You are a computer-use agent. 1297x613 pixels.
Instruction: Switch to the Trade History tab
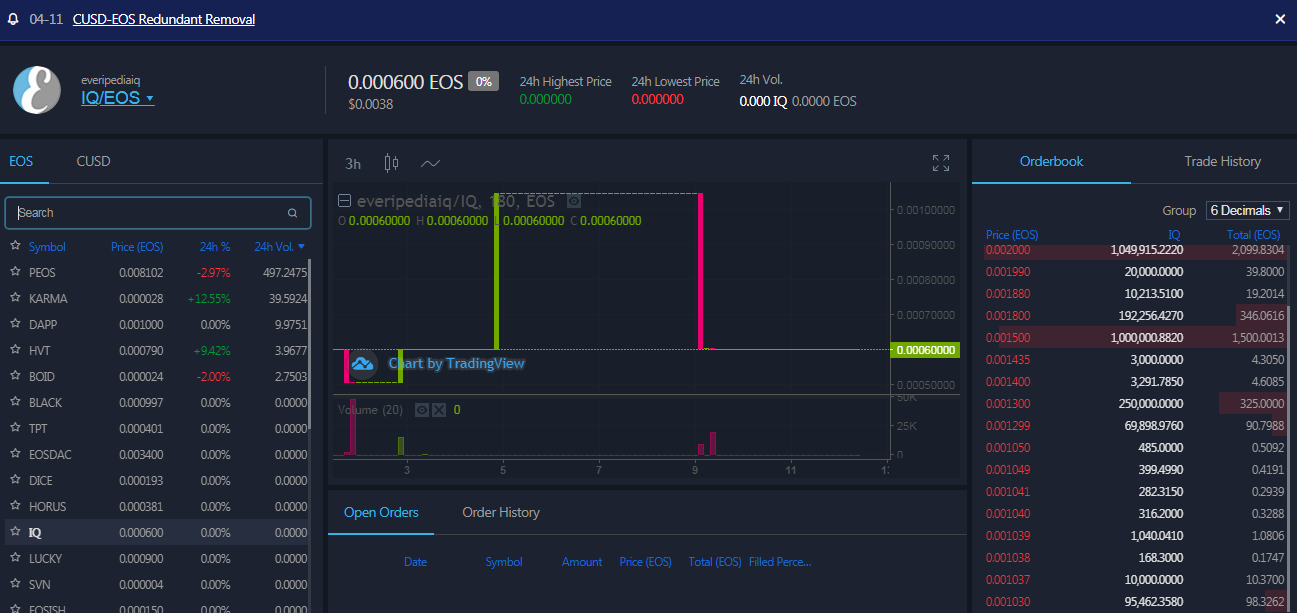[x=1223, y=161]
